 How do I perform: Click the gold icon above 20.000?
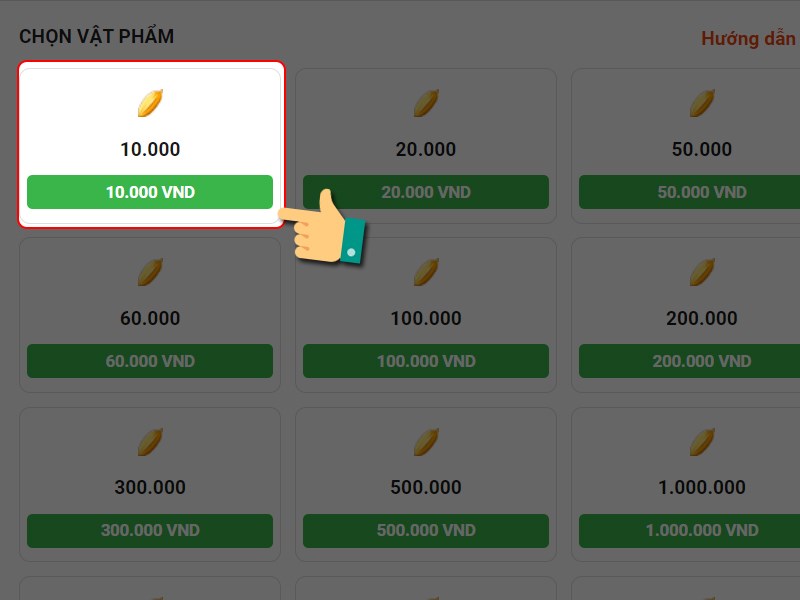426,102
